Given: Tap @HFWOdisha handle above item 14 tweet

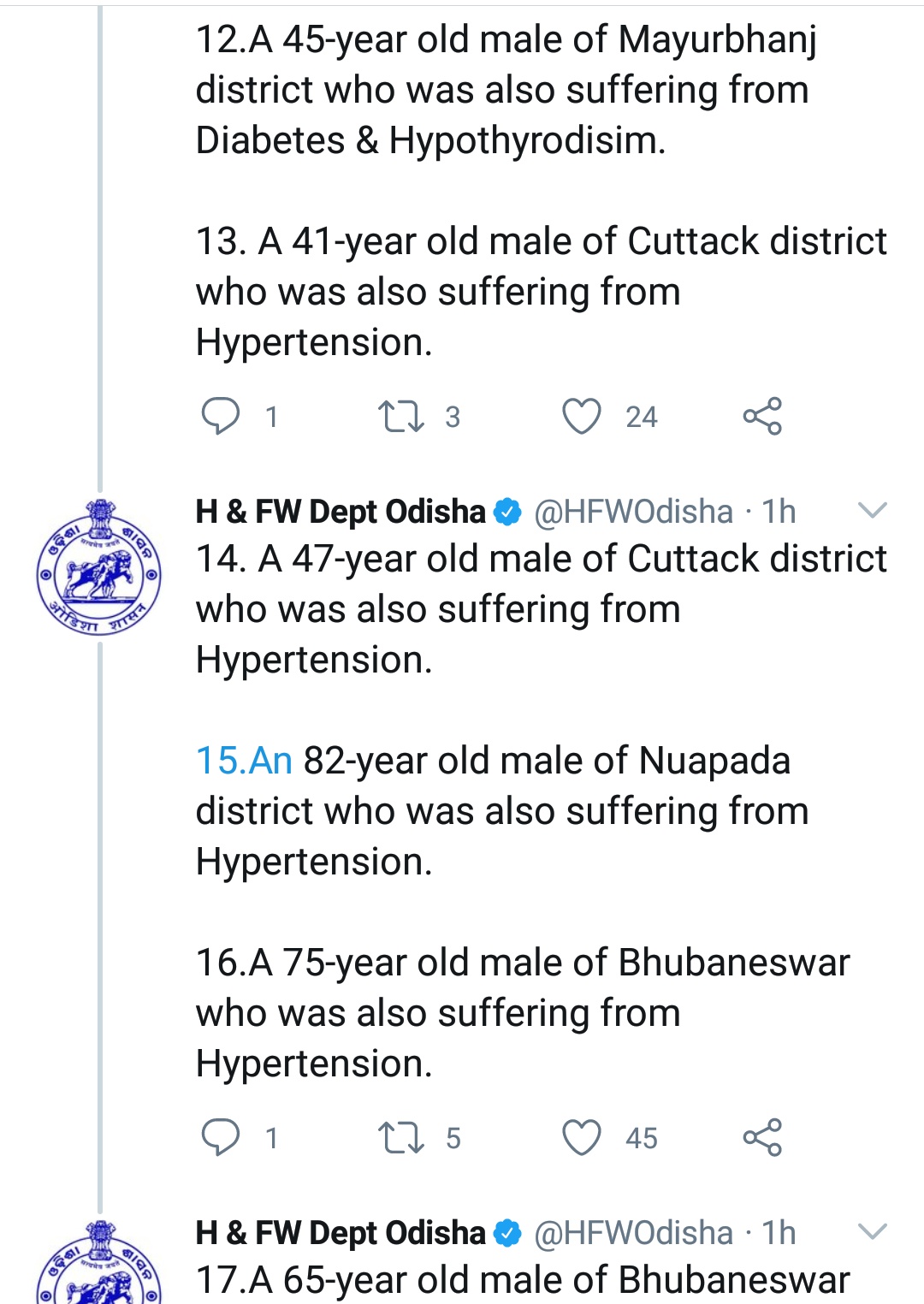Looking at the screenshot, I should click(633, 512).
